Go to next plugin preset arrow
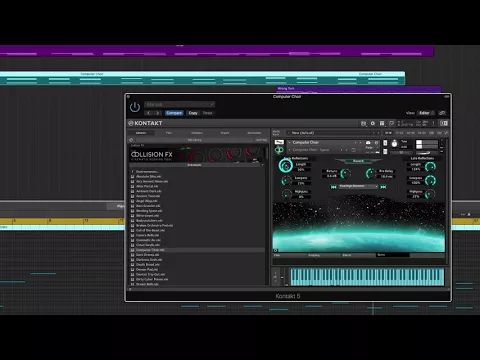This screenshot has height=360, width=480. coord(157,113)
